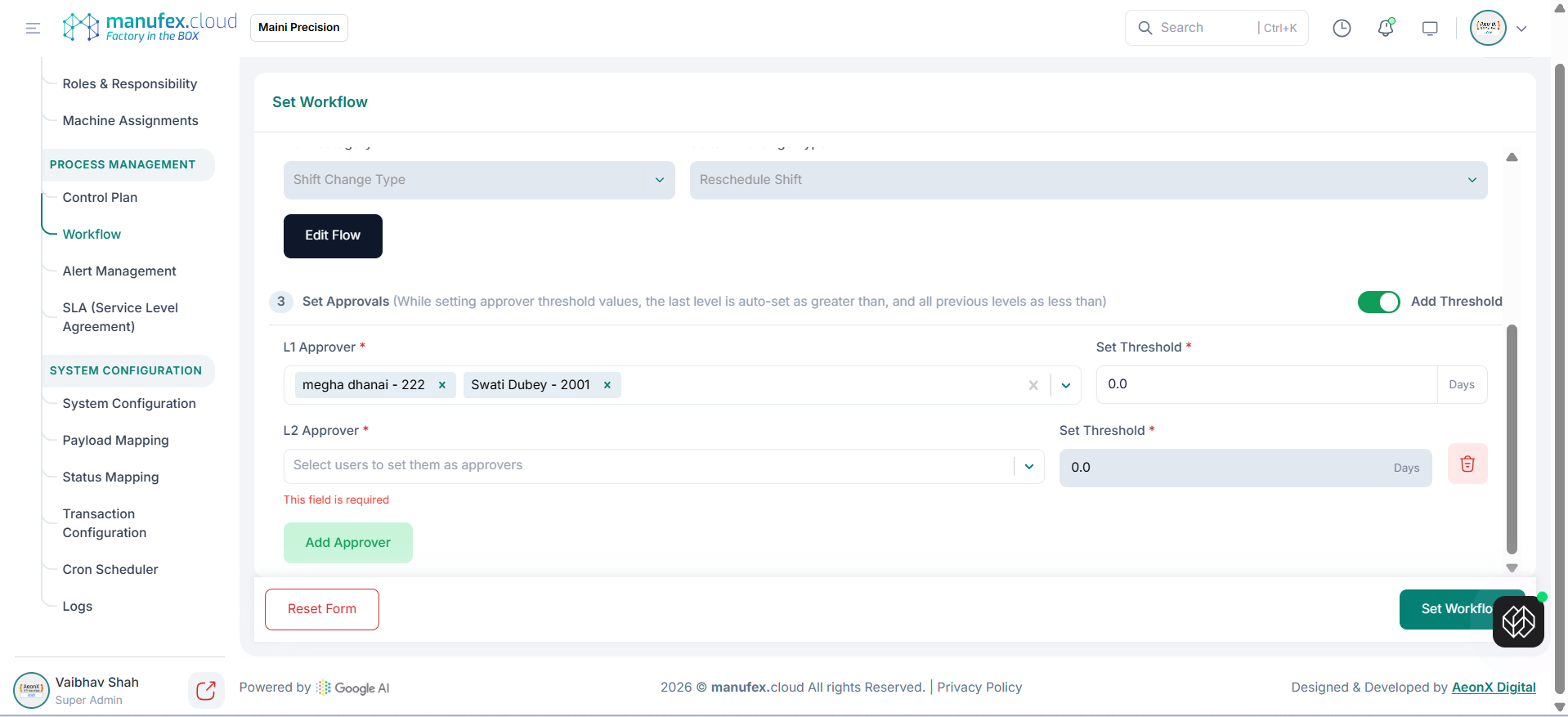
Task: Open Cron Scheduler menu item
Action: click(110, 570)
